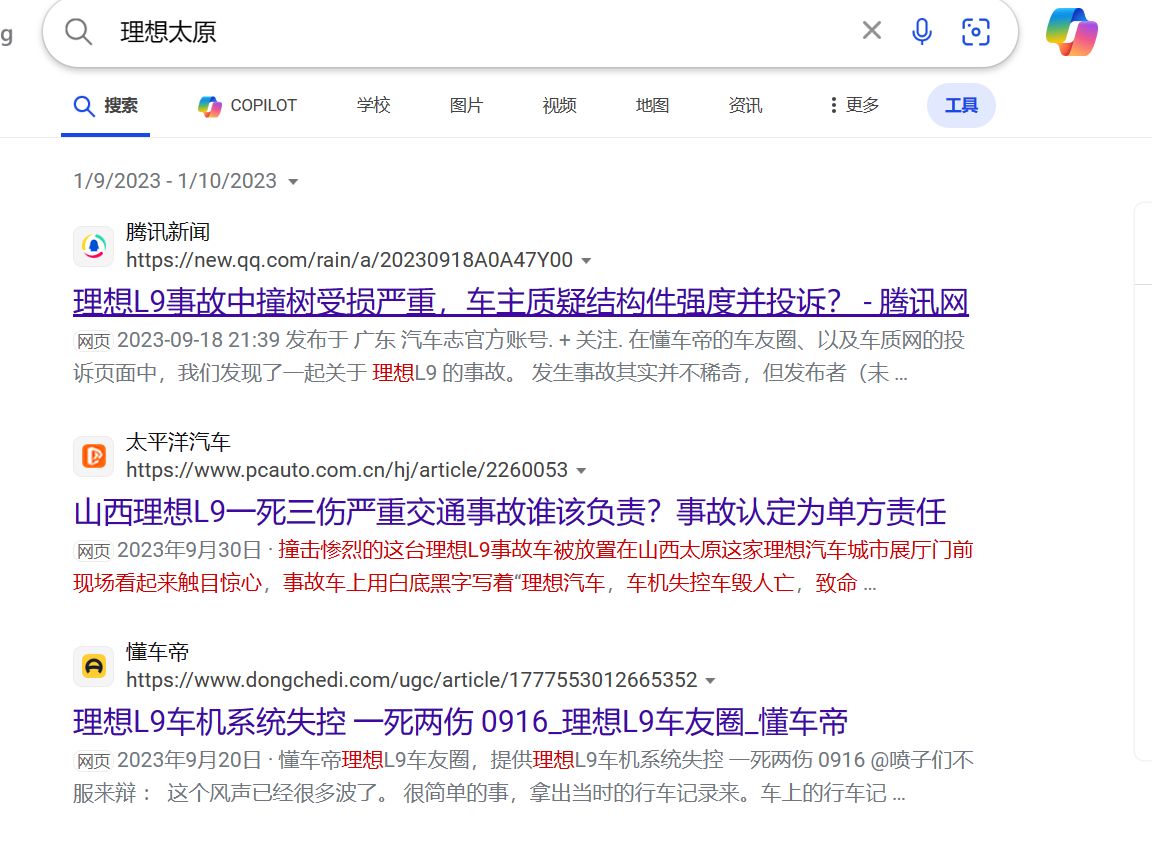Click the 腾讯新闻 source name
The width and height of the screenshot is (1152, 843).
pyautogui.click(x=168, y=232)
